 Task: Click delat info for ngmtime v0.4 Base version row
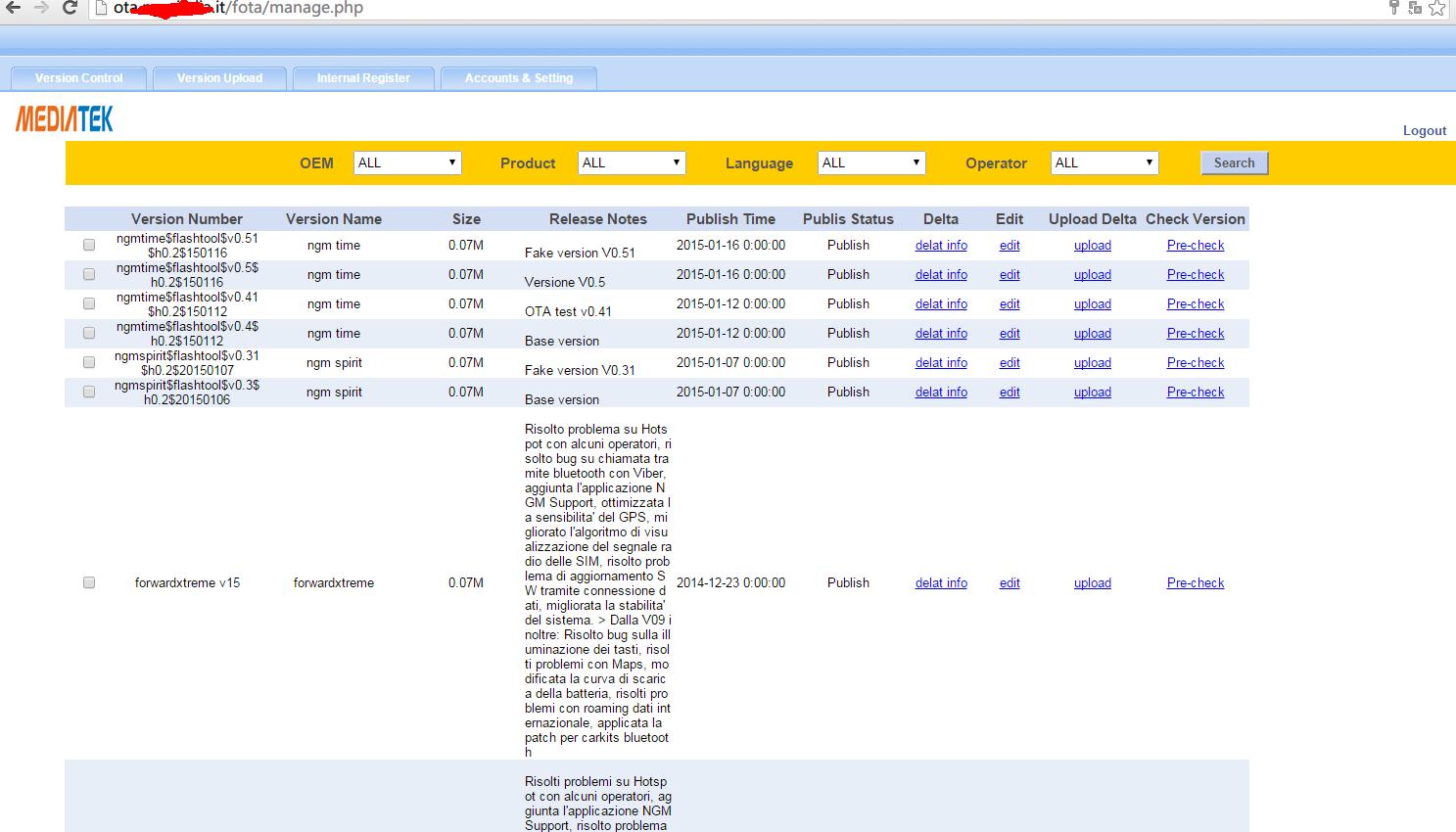click(941, 333)
